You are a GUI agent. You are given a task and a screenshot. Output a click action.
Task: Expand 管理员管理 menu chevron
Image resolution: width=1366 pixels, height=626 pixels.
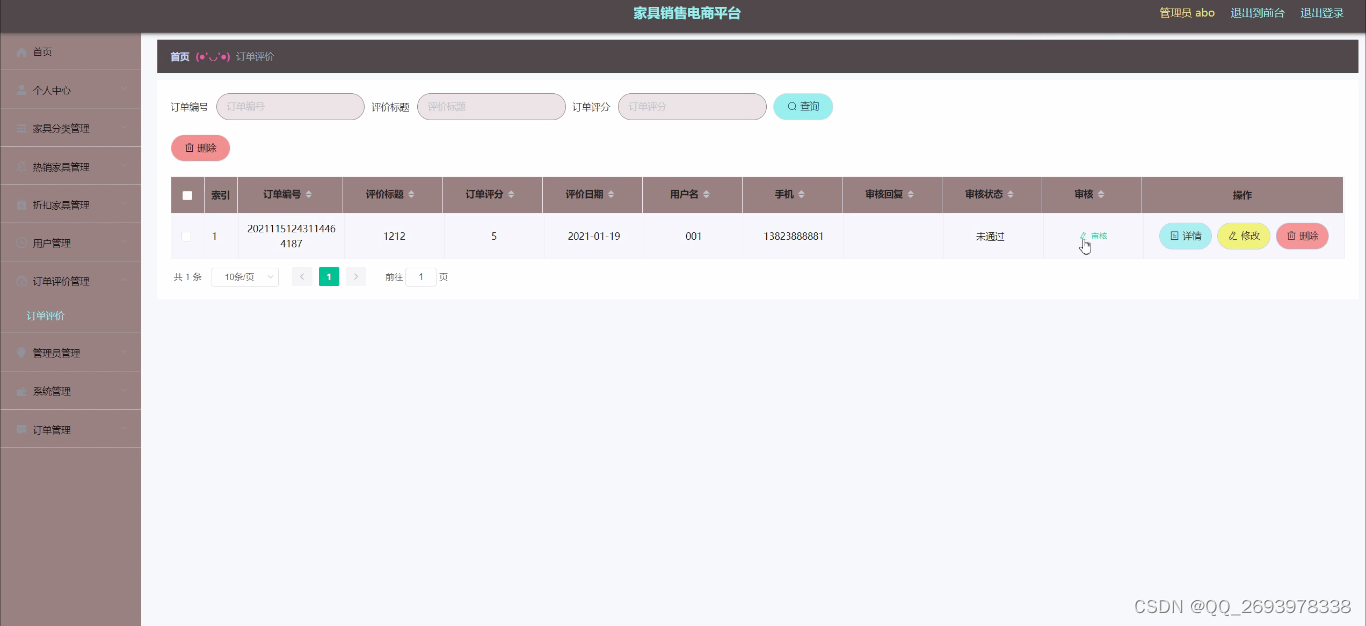click(124, 353)
